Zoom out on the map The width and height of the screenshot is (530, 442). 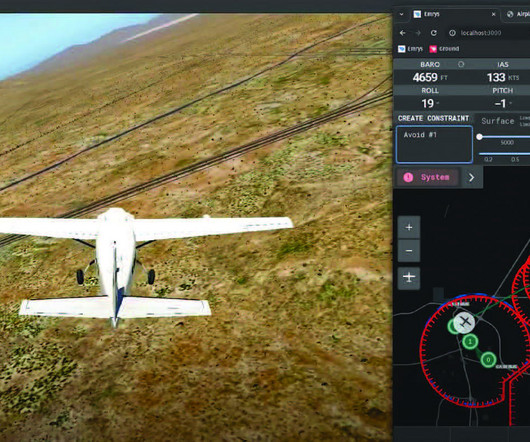point(409,251)
